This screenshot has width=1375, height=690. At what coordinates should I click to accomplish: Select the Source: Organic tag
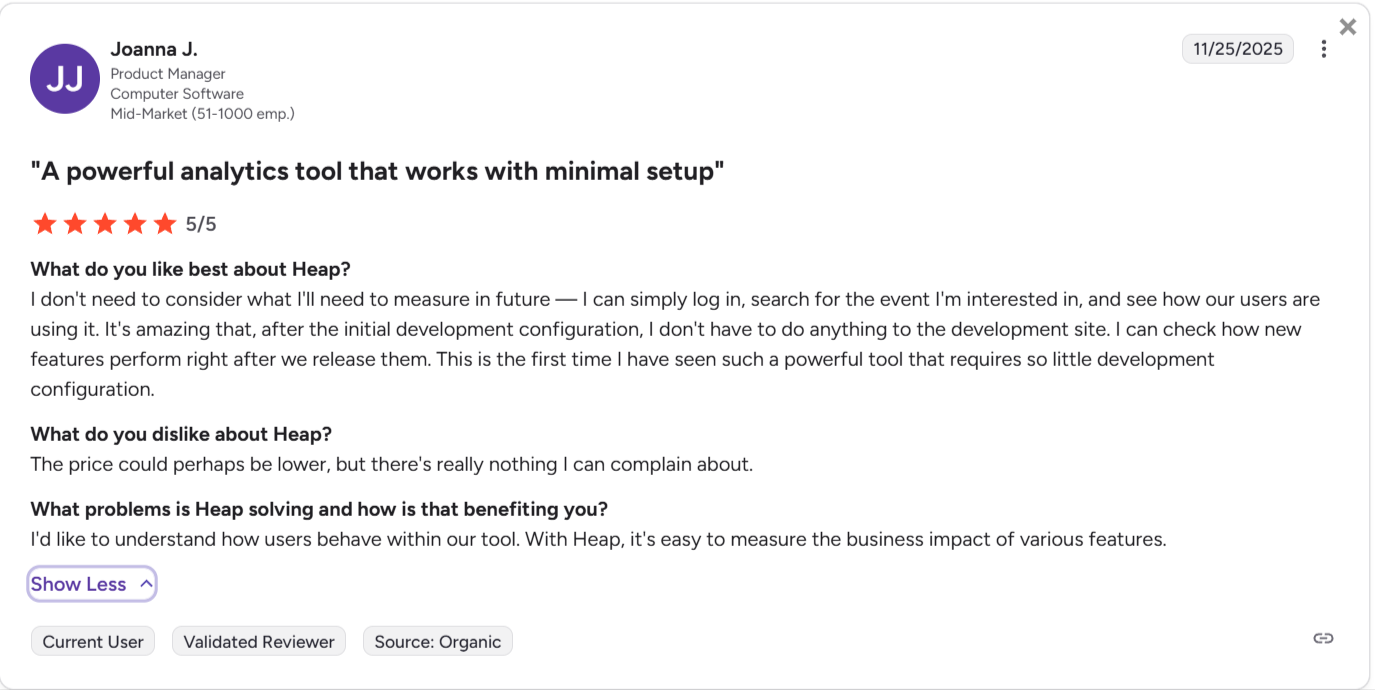point(437,642)
